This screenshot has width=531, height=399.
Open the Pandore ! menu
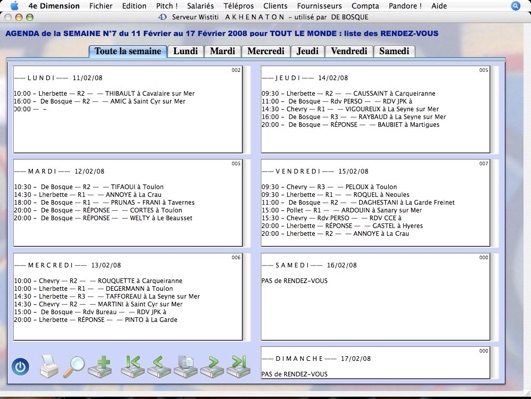405,6
